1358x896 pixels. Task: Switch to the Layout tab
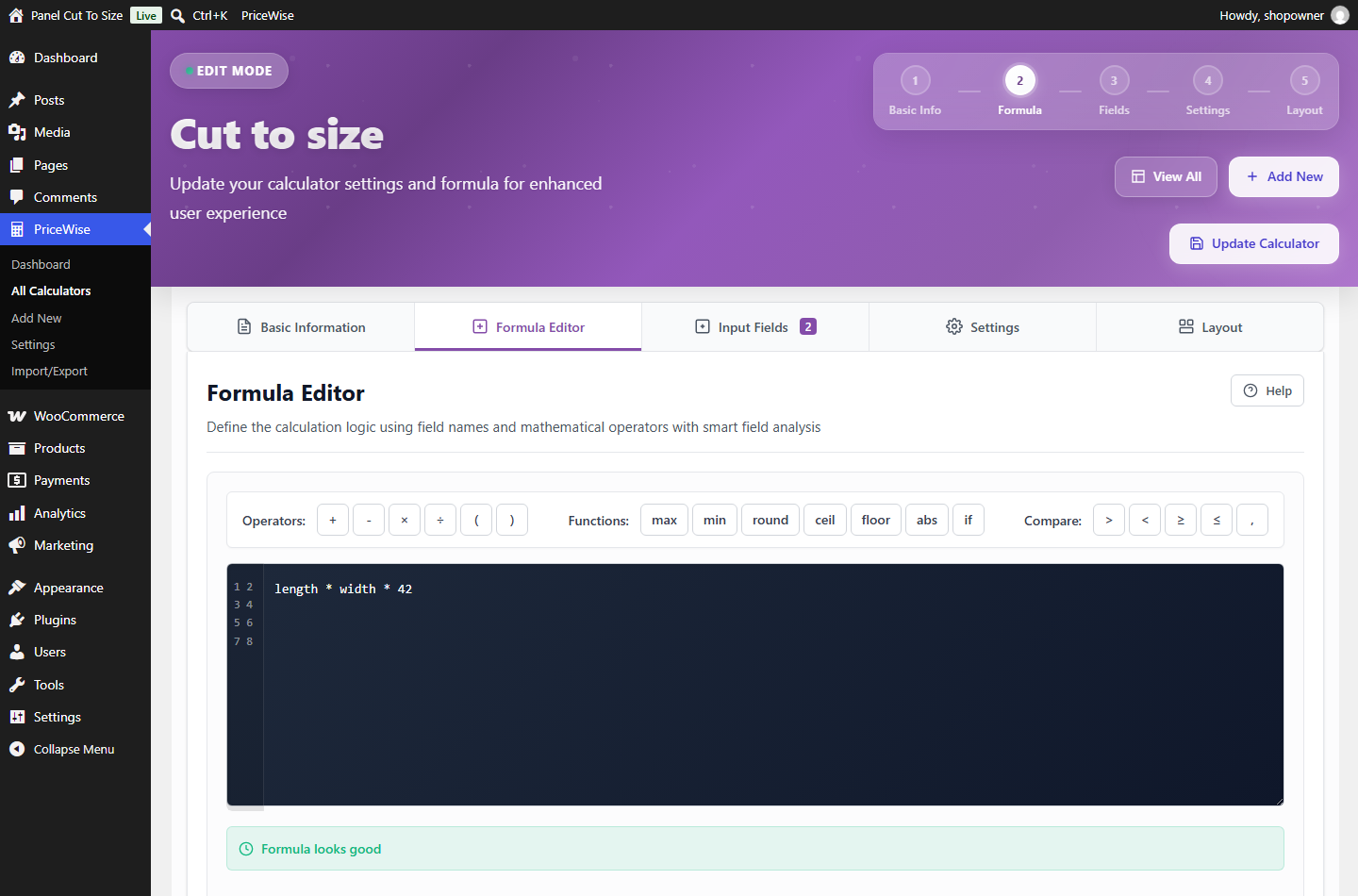tap(1210, 327)
